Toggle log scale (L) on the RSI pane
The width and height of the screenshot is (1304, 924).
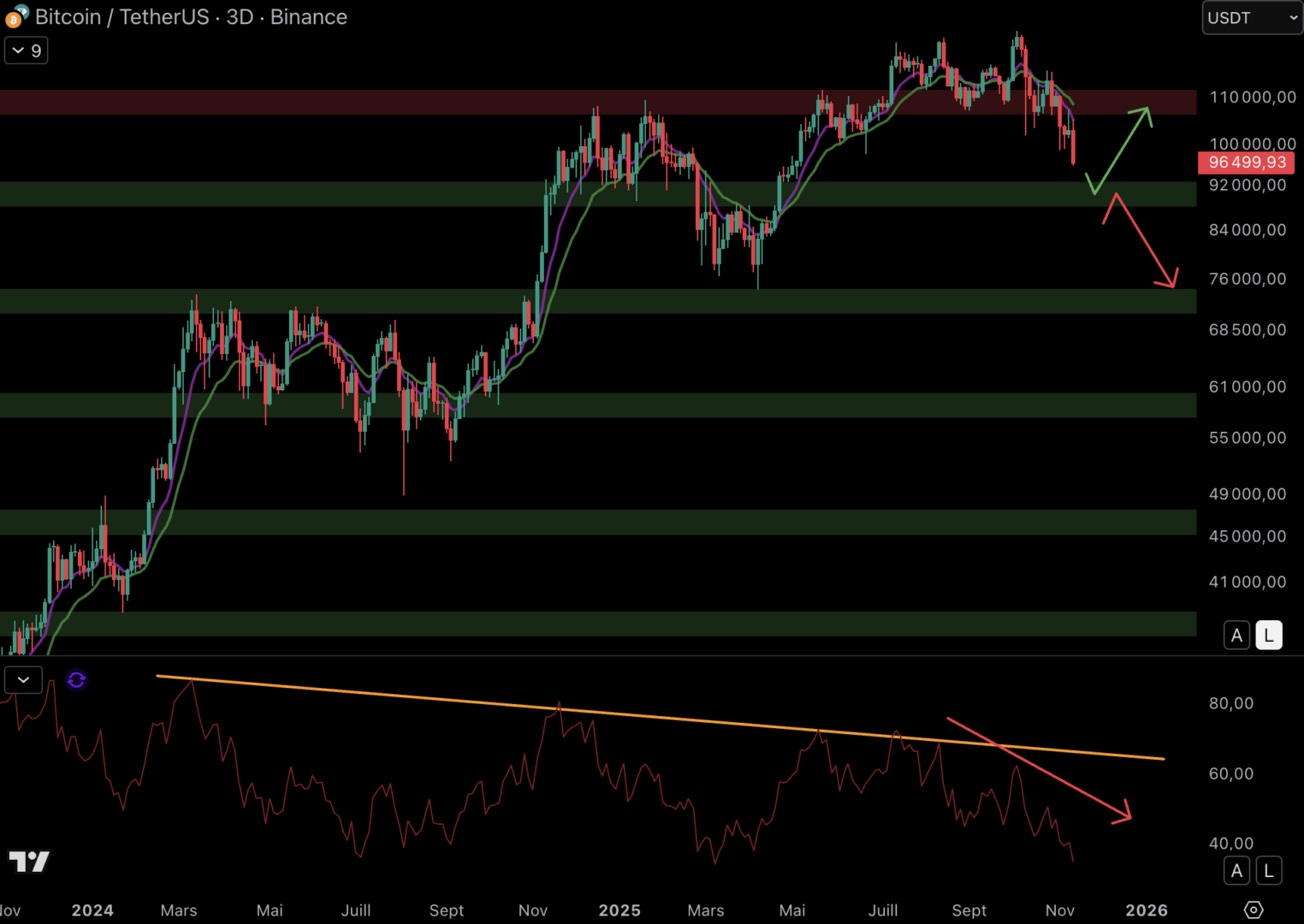1268,871
